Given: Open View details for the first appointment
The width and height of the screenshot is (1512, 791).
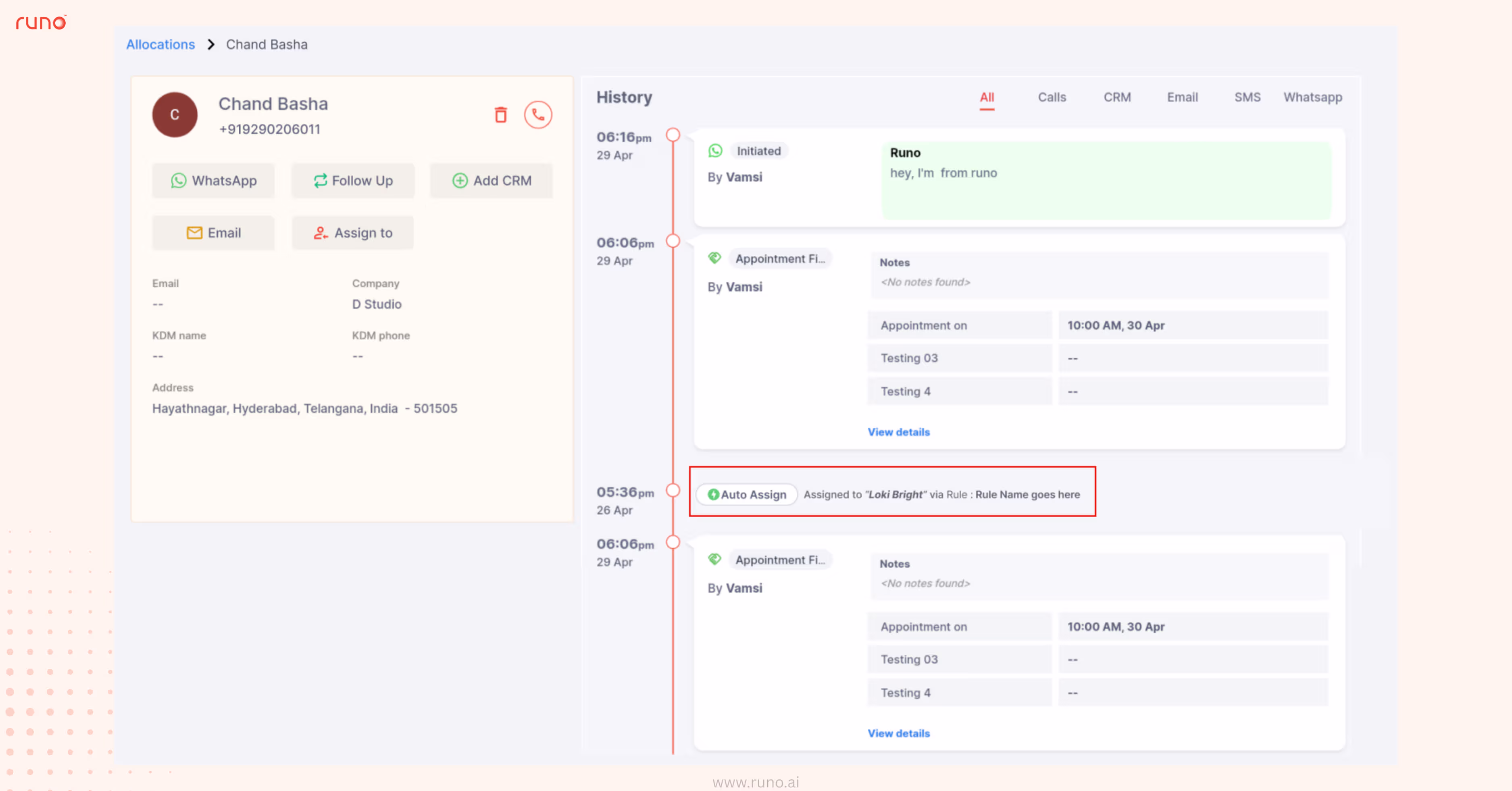Looking at the screenshot, I should pos(898,432).
